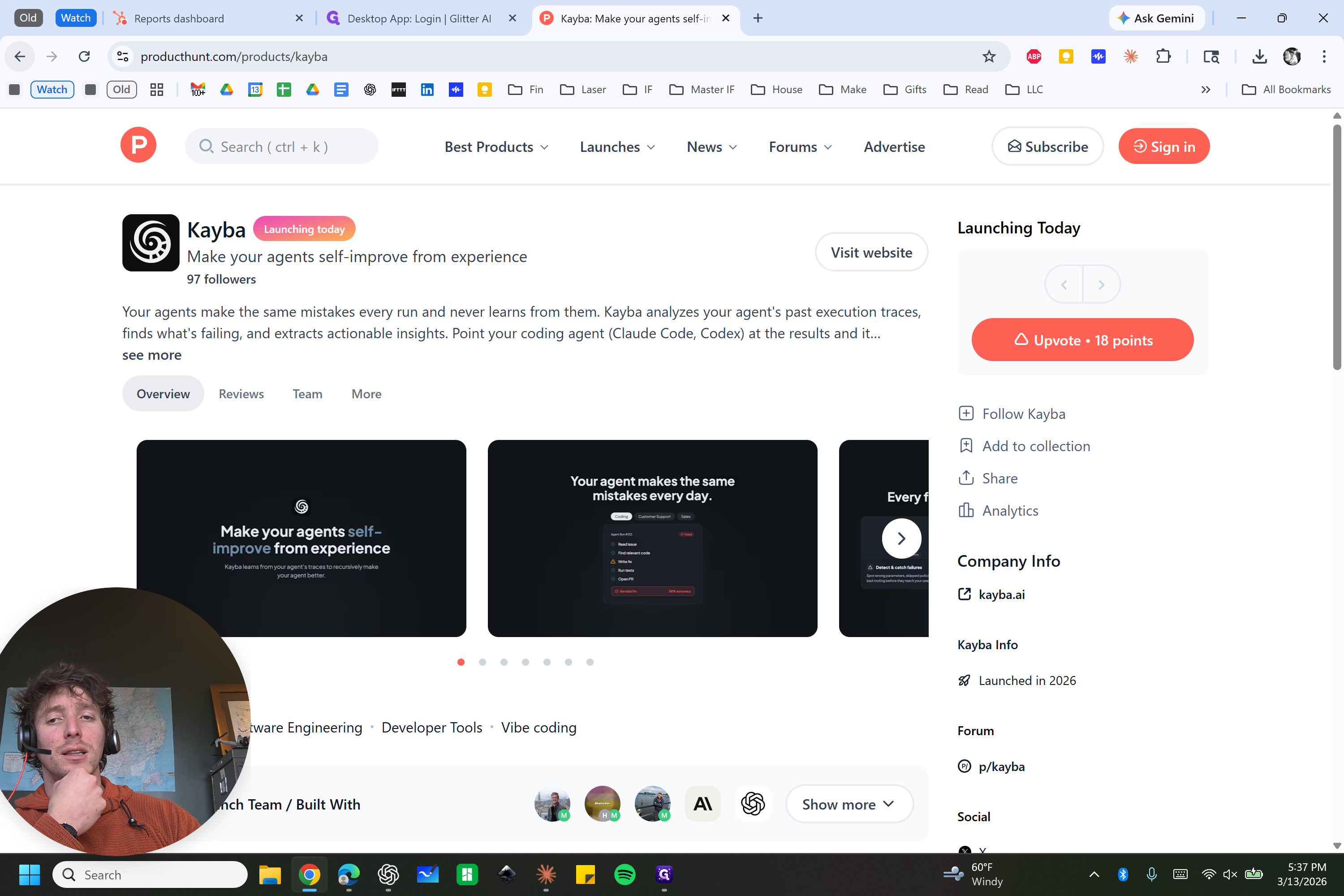Select the second carousel dot indicator
1344x896 pixels.
click(x=482, y=662)
